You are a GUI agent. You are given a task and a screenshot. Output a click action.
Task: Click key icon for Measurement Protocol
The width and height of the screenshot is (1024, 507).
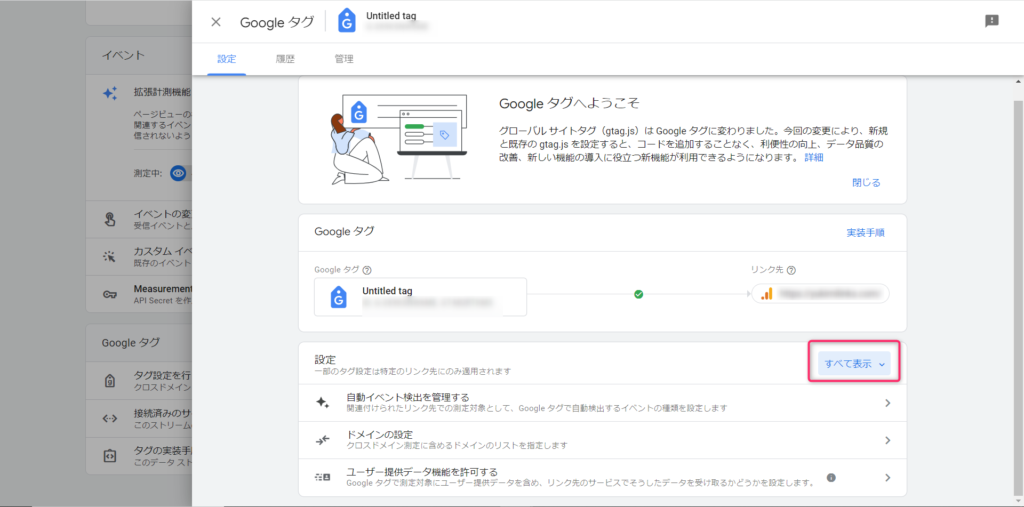110,294
